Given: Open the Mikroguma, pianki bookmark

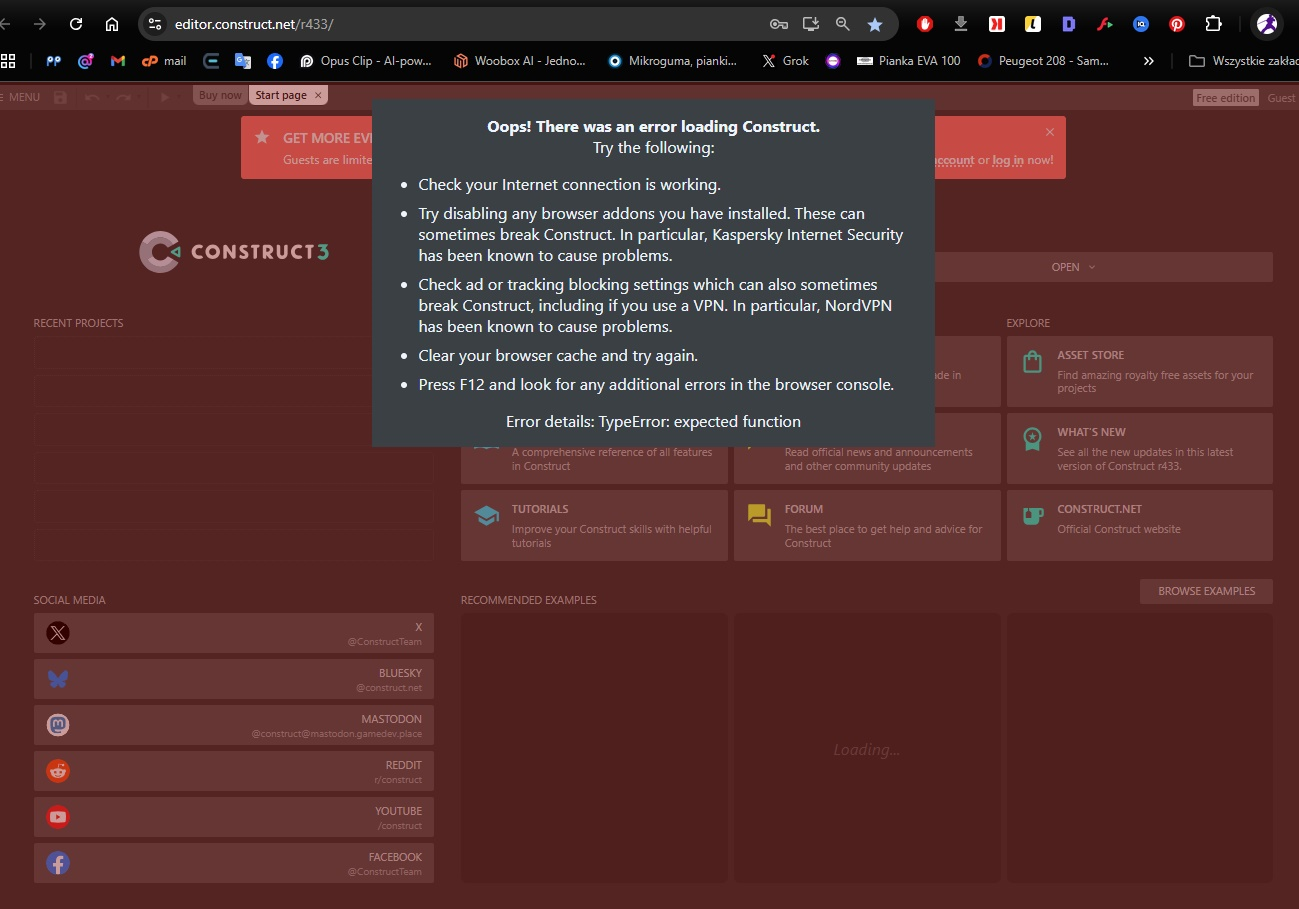Looking at the screenshot, I should click(673, 61).
